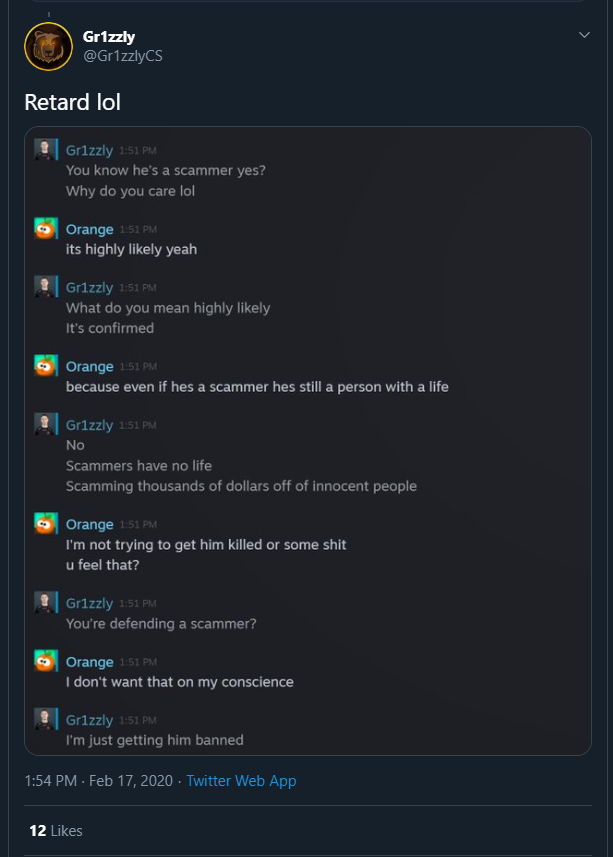Click the tweet text 'Retard lol'
The height and width of the screenshot is (857, 613).
click(73, 102)
